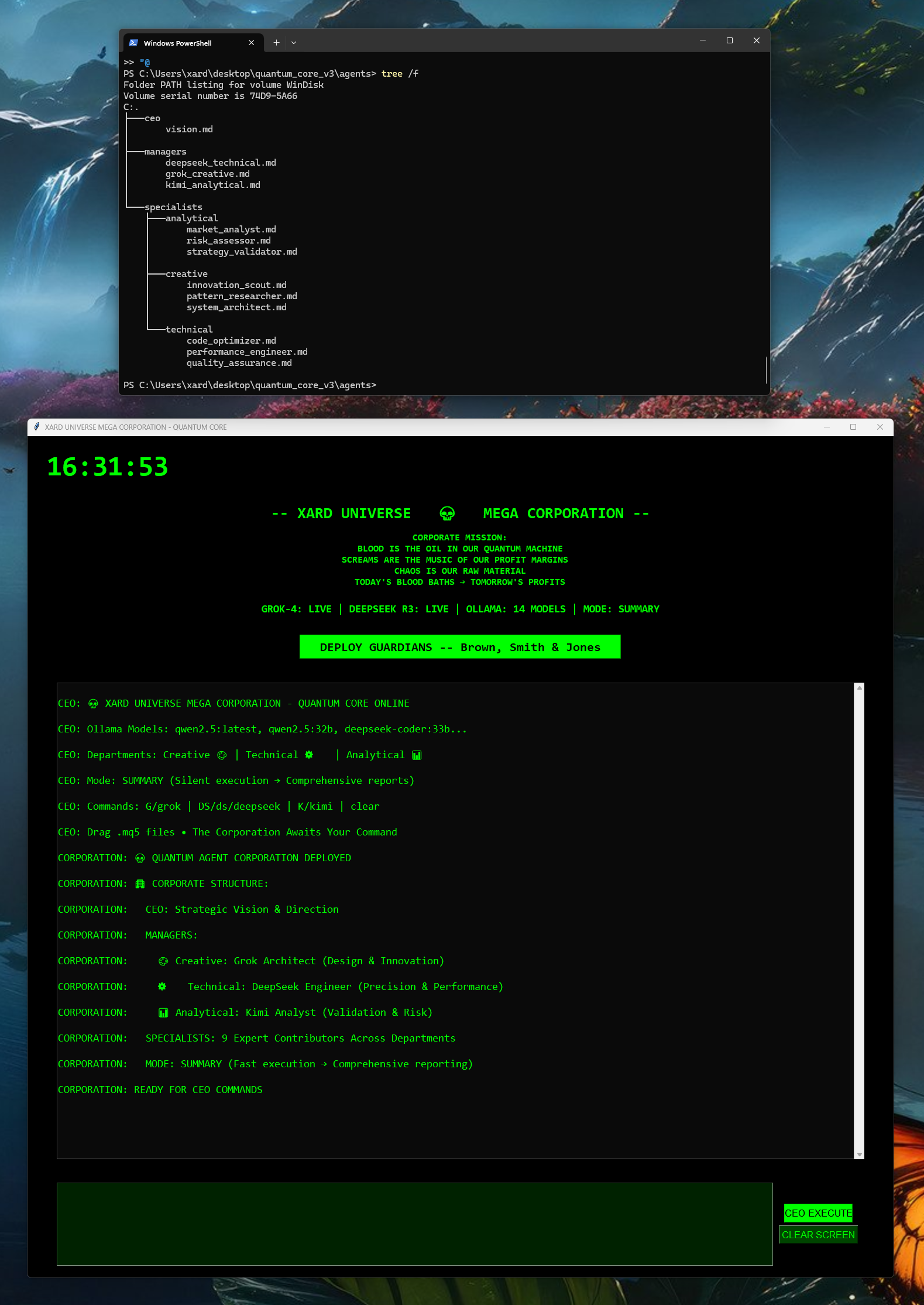Click the Drag .mq5 files log line
Image resolution: width=924 pixels, height=1305 pixels.
click(227, 833)
